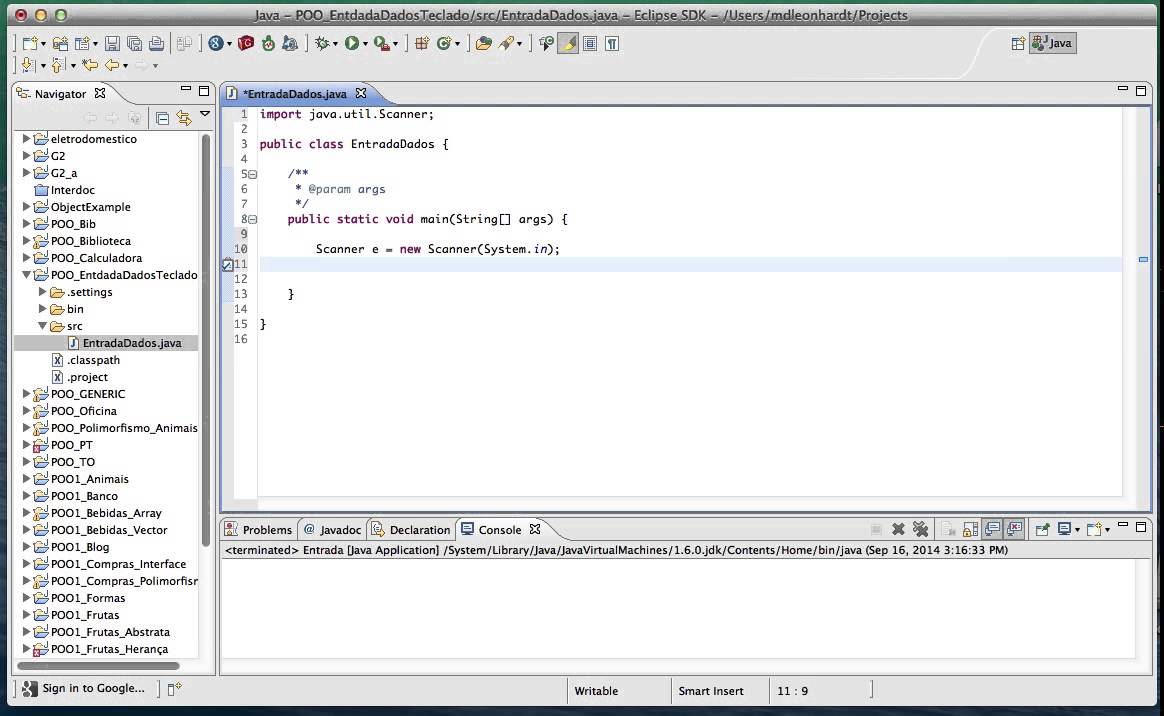The image size is (1164, 716).
Task: Toggle Block Selection Mode button
Action: (590, 44)
